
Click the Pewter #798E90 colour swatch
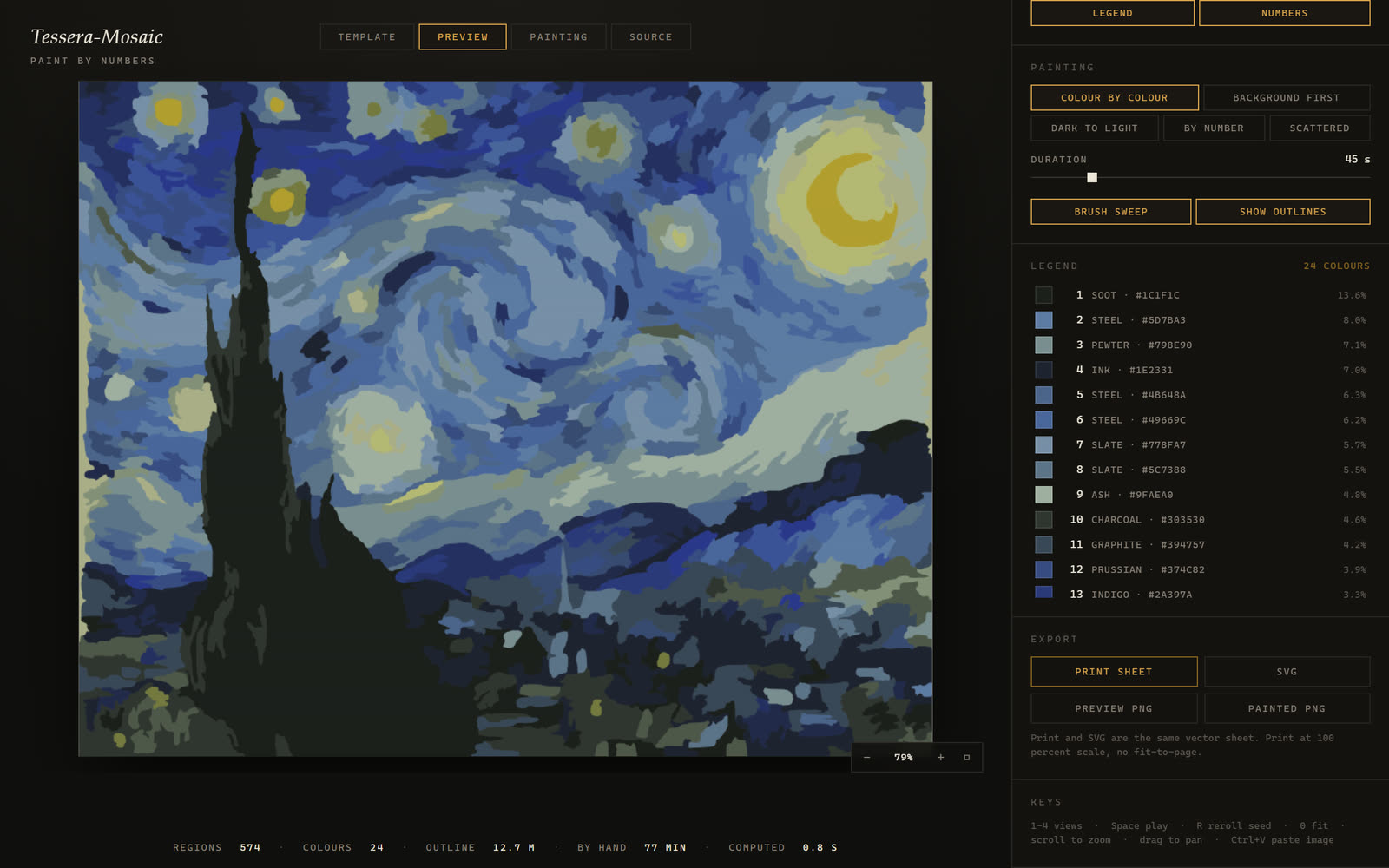[1043, 345]
